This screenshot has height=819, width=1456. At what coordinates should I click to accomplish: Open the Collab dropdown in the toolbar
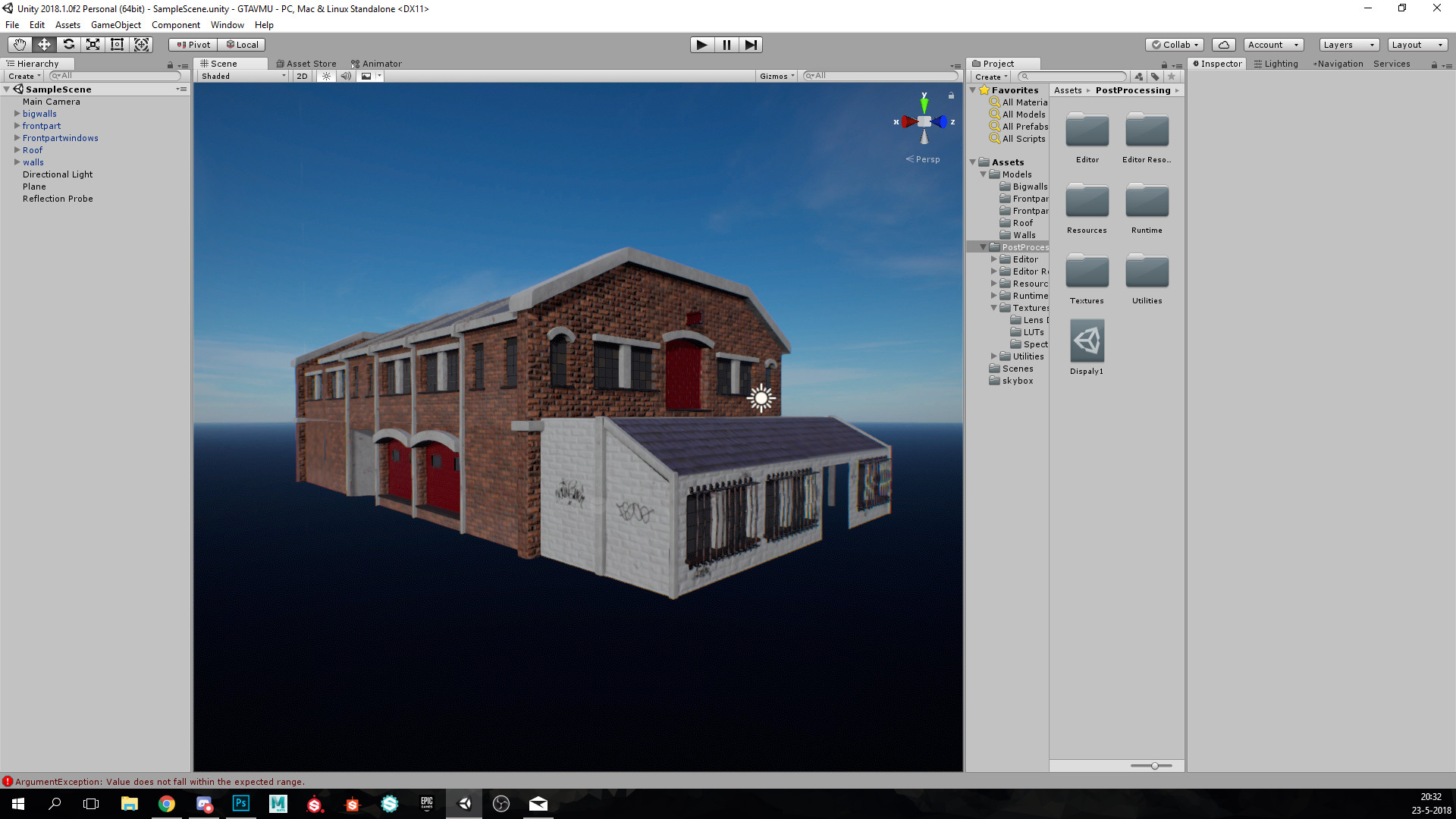[x=1174, y=44]
